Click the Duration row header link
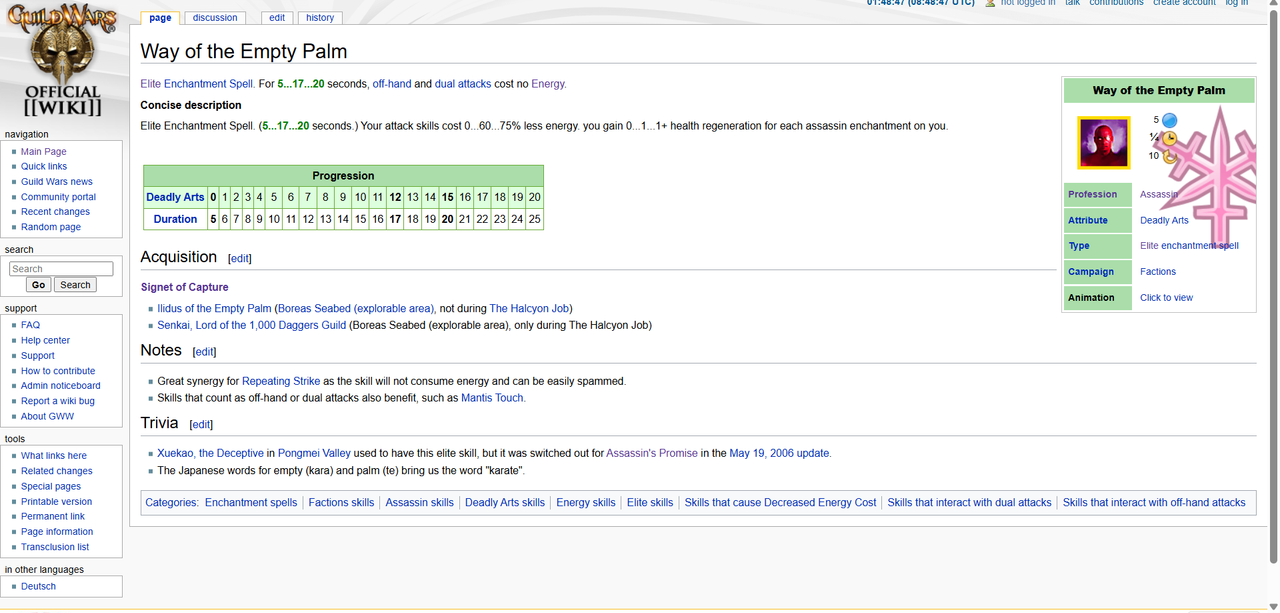 click(175, 219)
